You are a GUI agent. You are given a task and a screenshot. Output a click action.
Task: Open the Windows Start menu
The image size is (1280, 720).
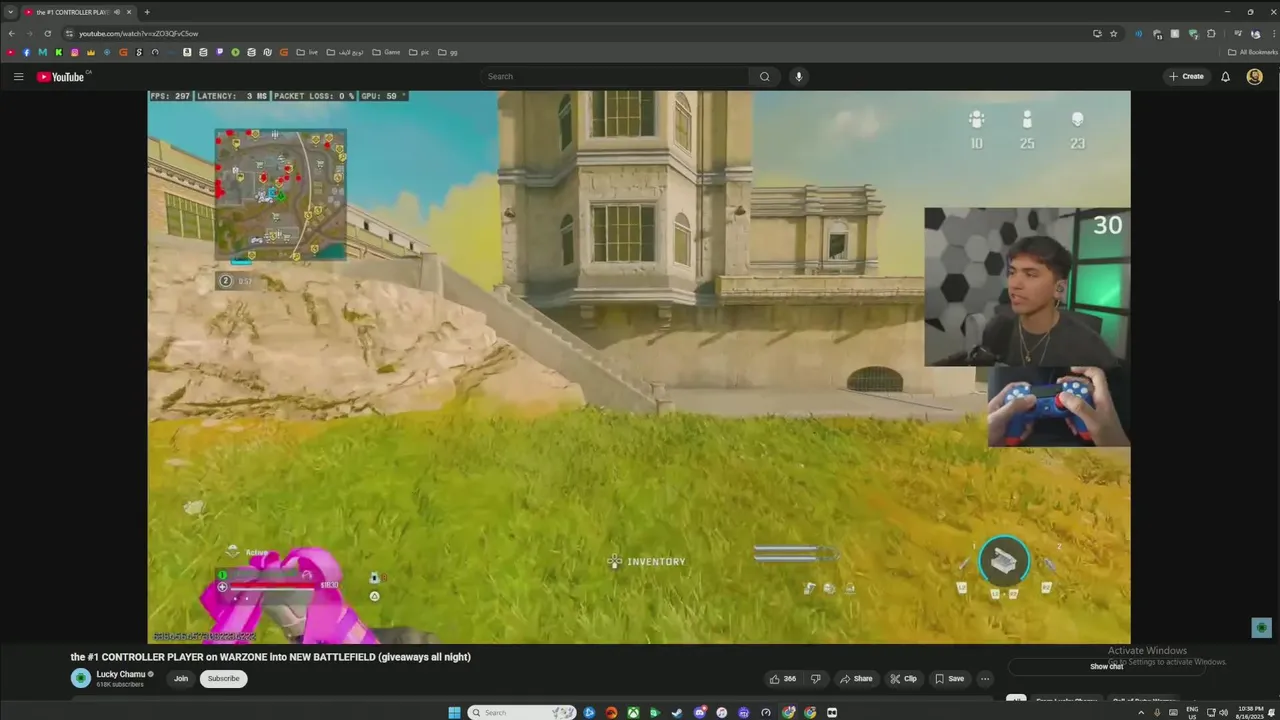coord(454,713)
